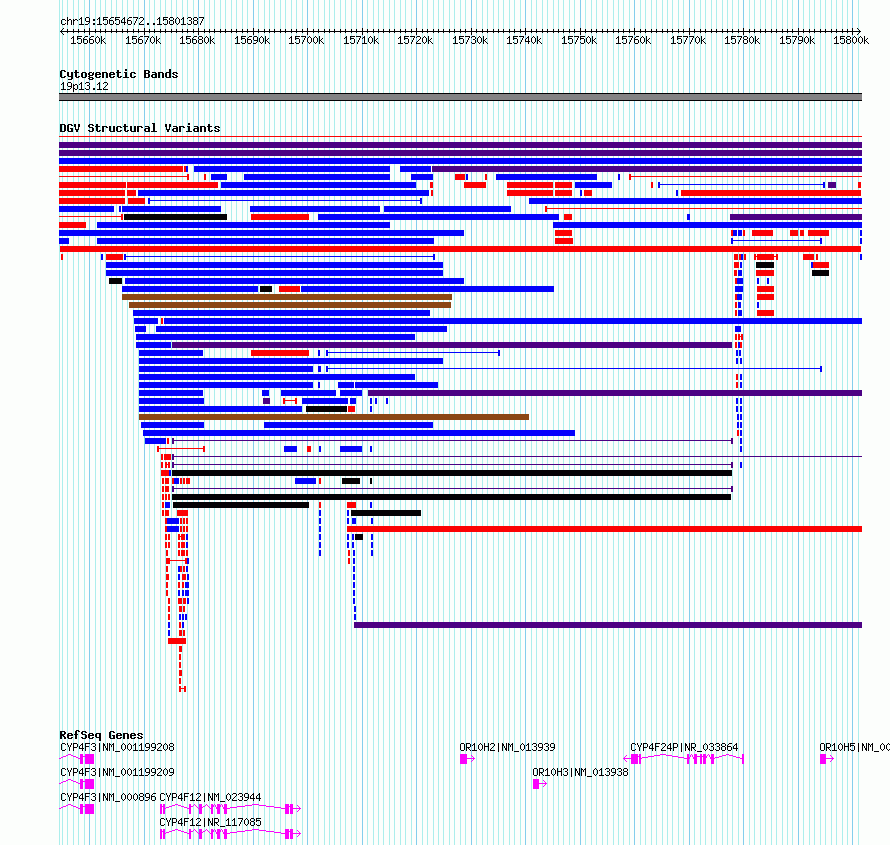The width and height of the screenshot is (890, 845).
Task: Click the CYP4F3|NM_001199209 gene label
Action: tap(117, 772)
